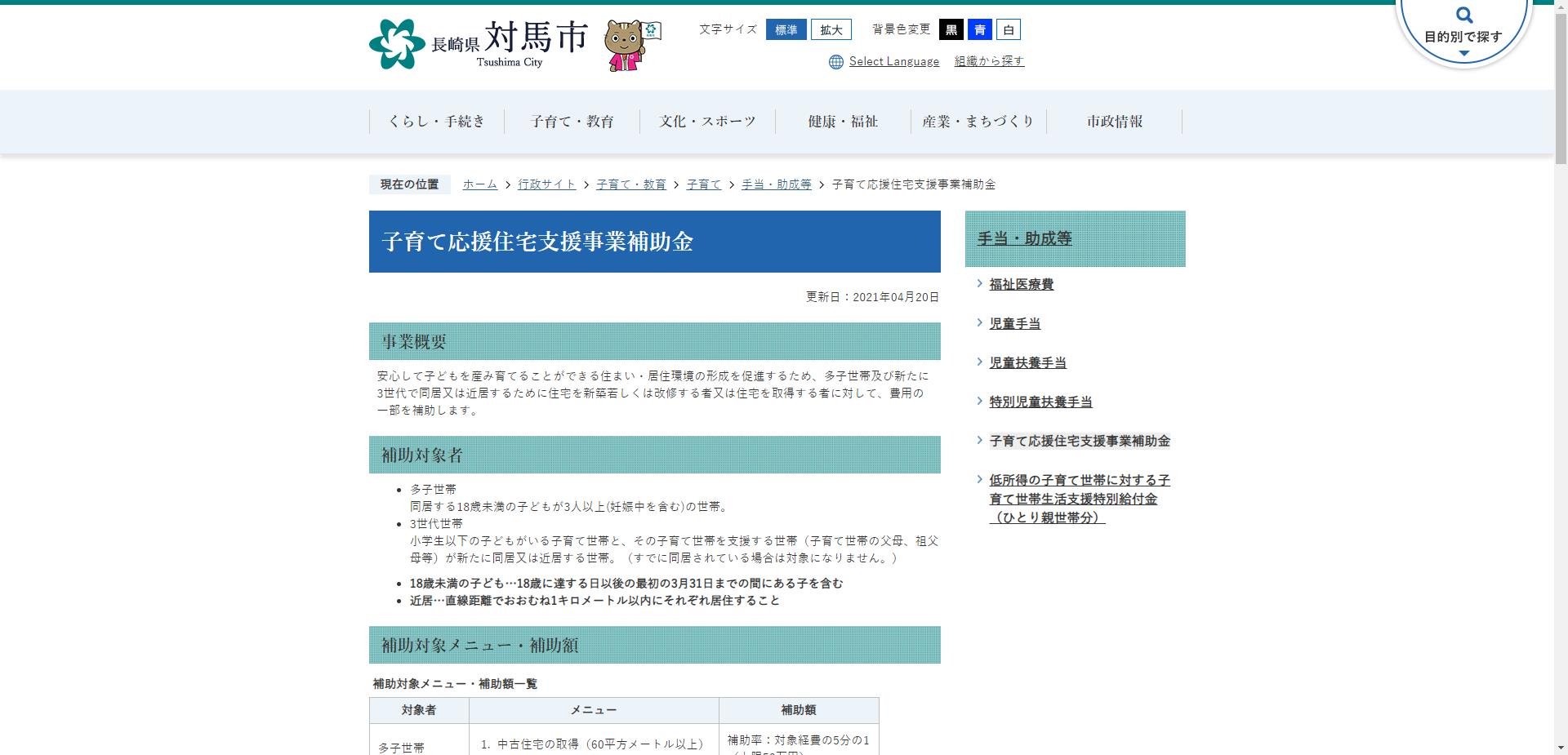The image size is (1568, 755).
Task: Open the 市政情報 navigation menu
Action: pyautogui.click(x=1115, y=121)
